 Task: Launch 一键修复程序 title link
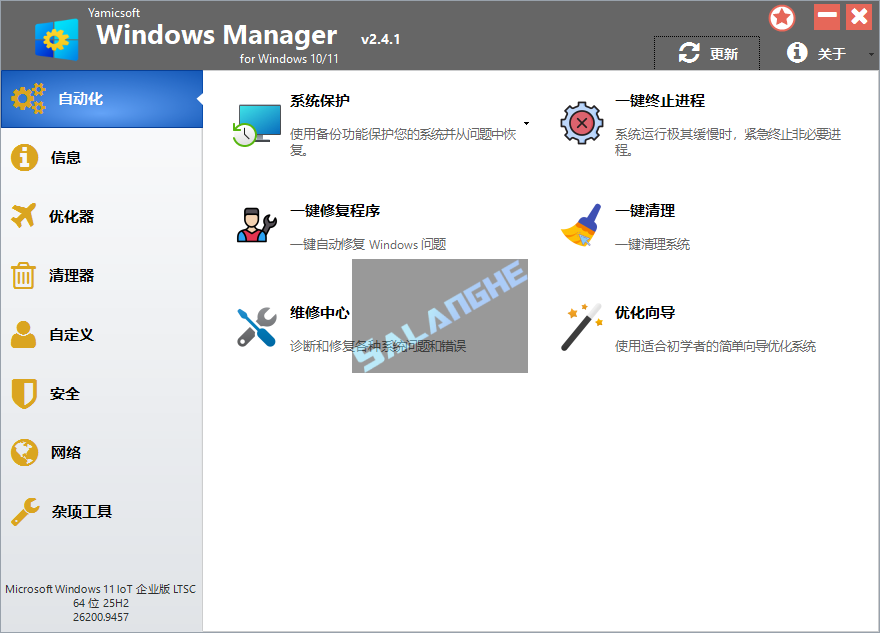(x=335, y=211)
